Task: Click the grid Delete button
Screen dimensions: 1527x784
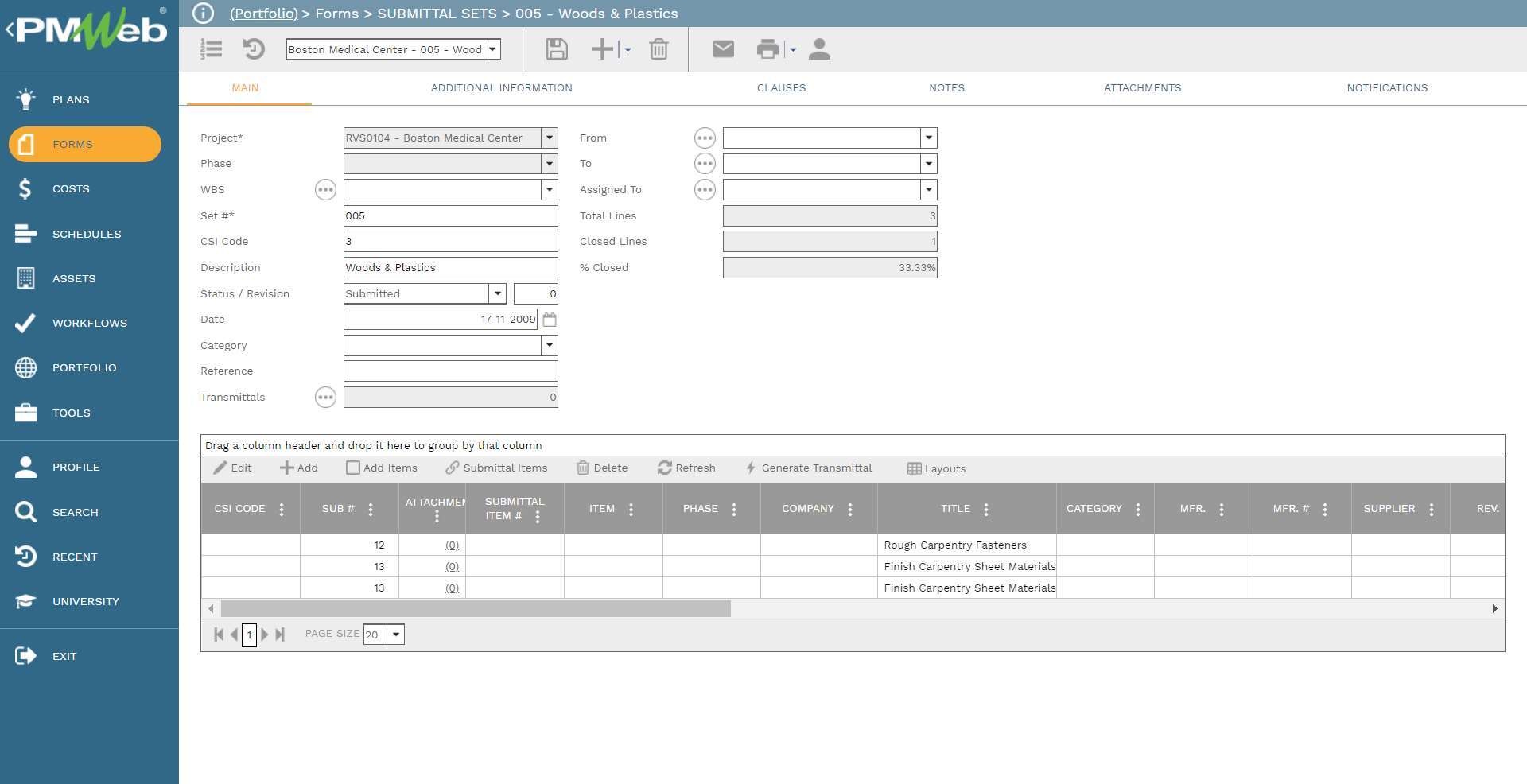Action: pos(602,468)
